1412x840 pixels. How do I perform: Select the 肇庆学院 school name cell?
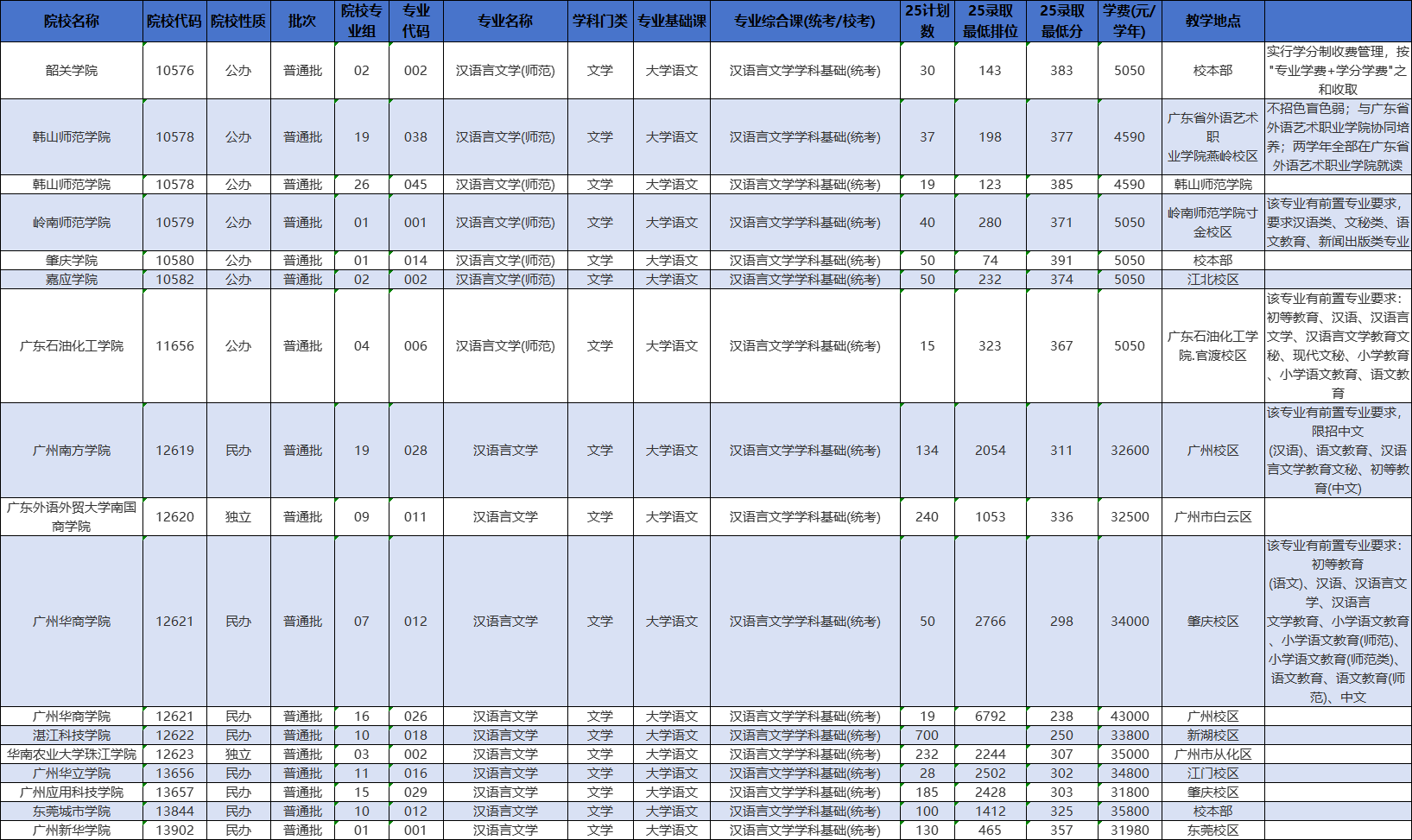(x=72, y=260)
